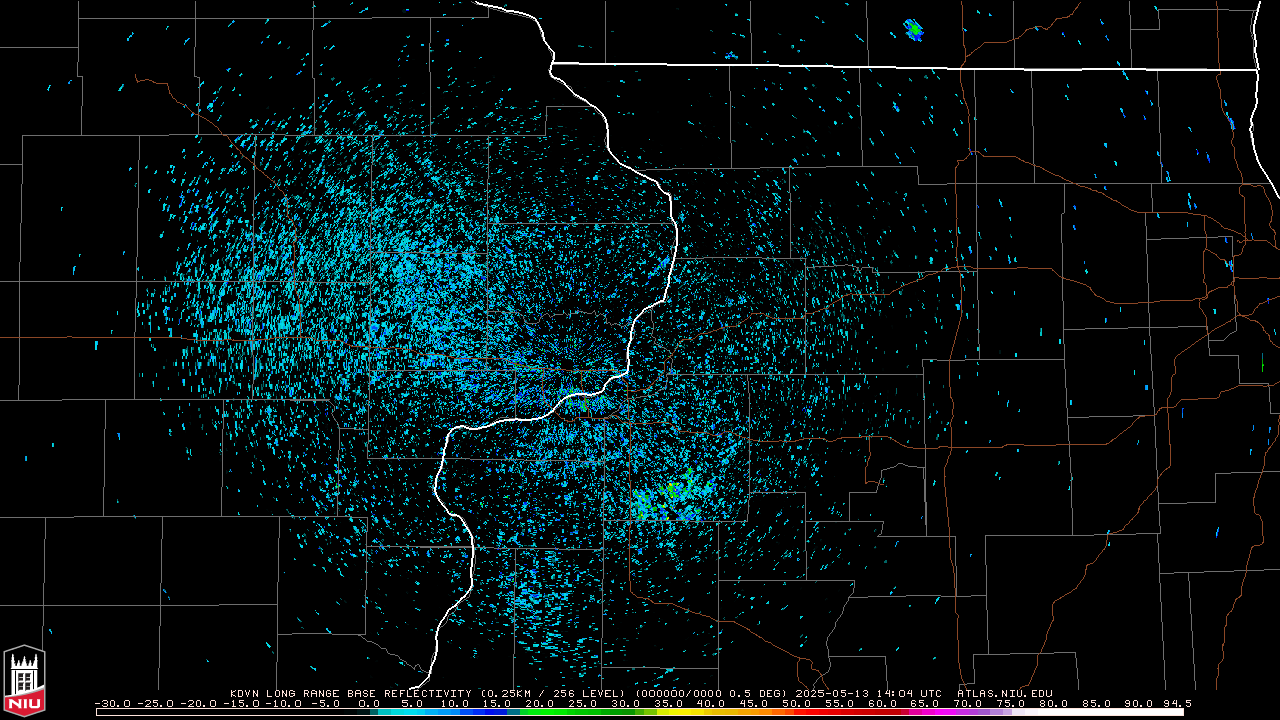Click the 0.0 color scale label
Viewport: 1280px width, 720px height.
click(369, 703)
